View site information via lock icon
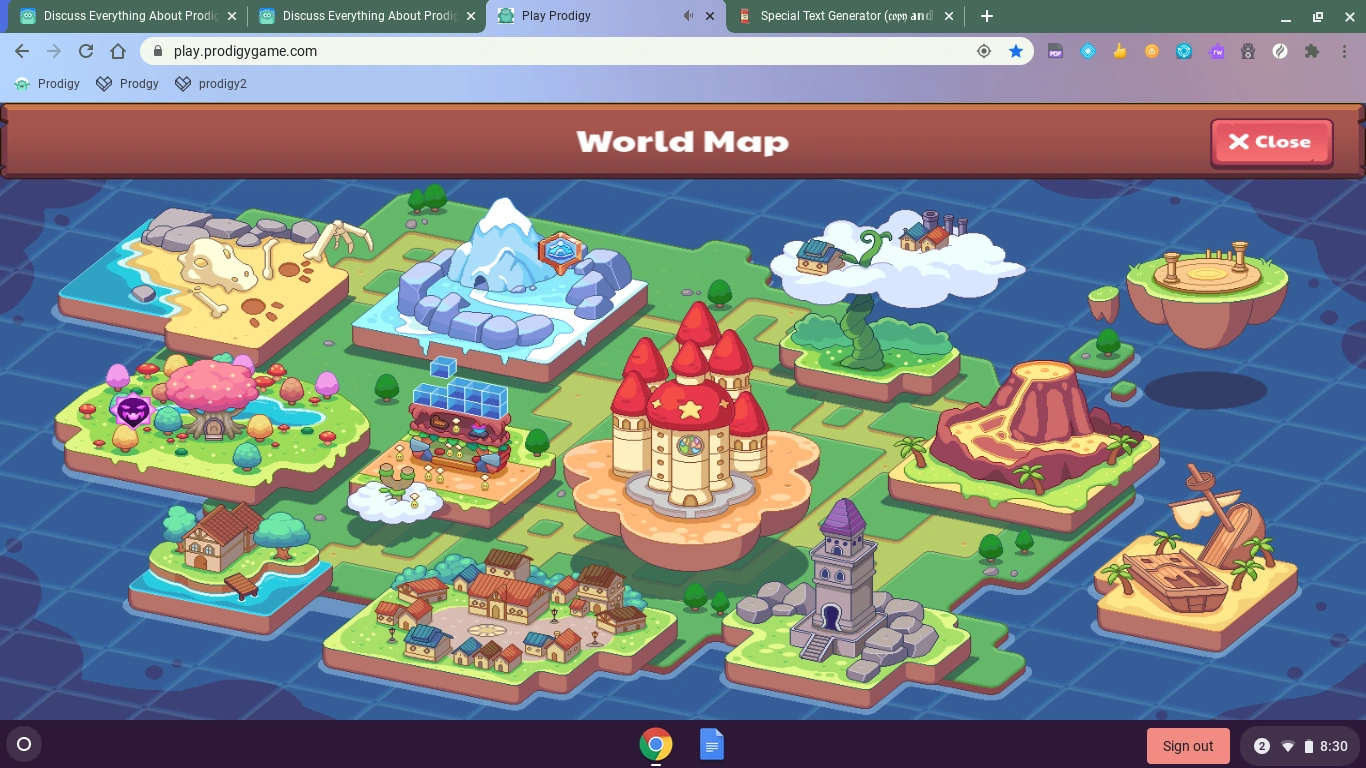This screenshot has height=768, width=1366. click(158, 51)
